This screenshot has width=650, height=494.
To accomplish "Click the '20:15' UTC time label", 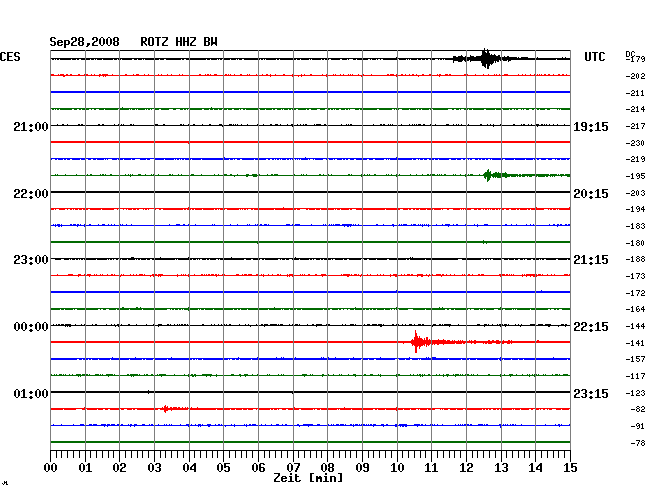I will click(591, 194).
